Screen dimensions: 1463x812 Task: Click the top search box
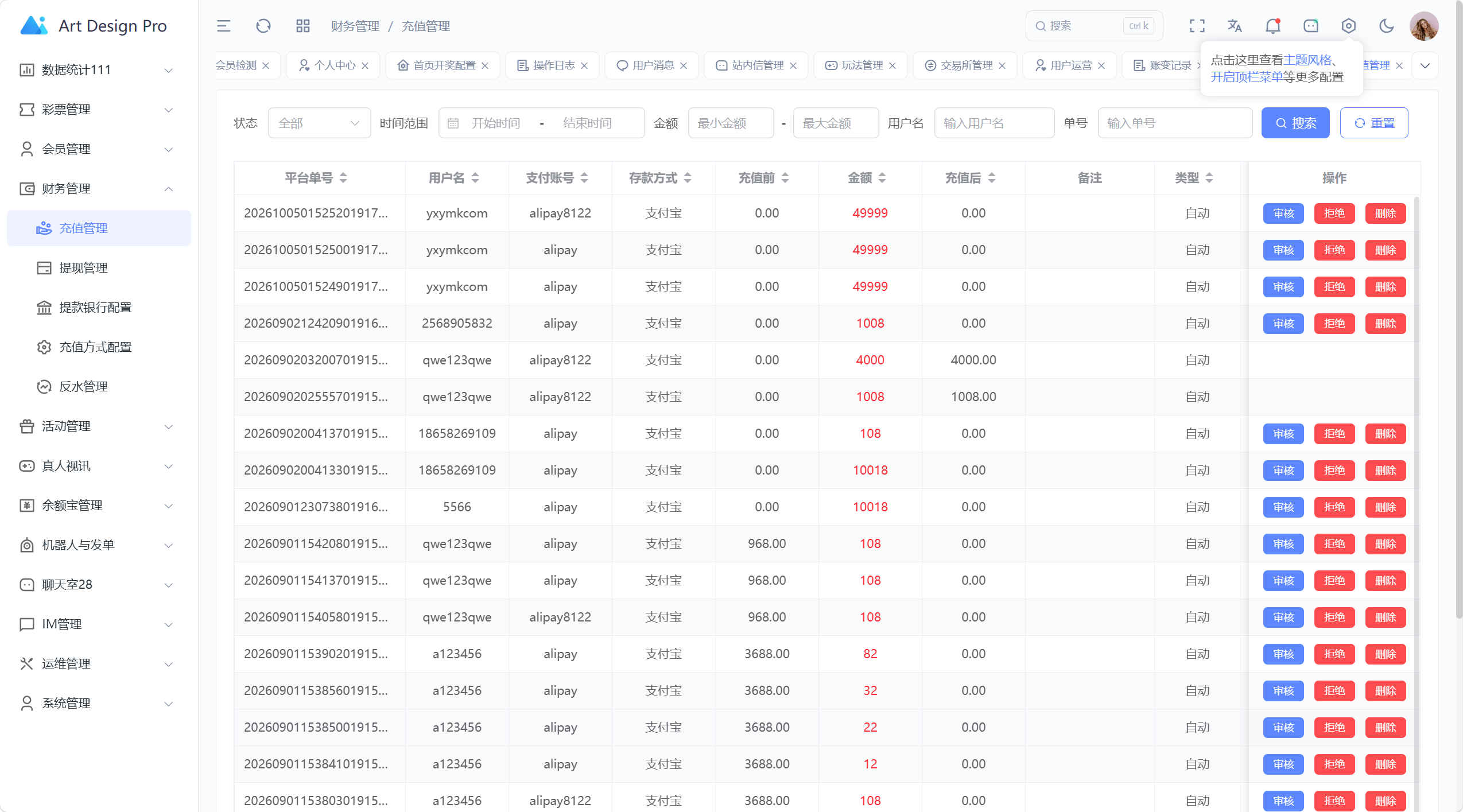pyautogui.click(x=1094, y=26)
